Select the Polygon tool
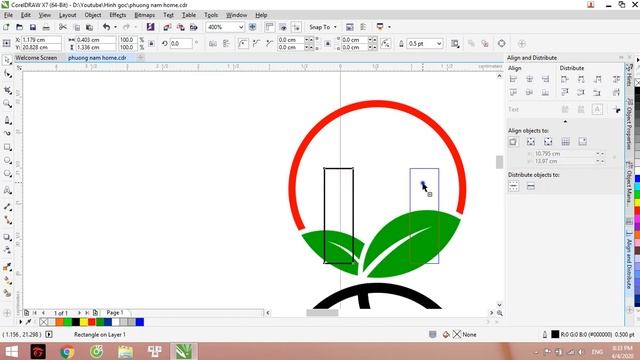Image resolution: width=640 pixels, height=360 pixels. coord(7,174)
